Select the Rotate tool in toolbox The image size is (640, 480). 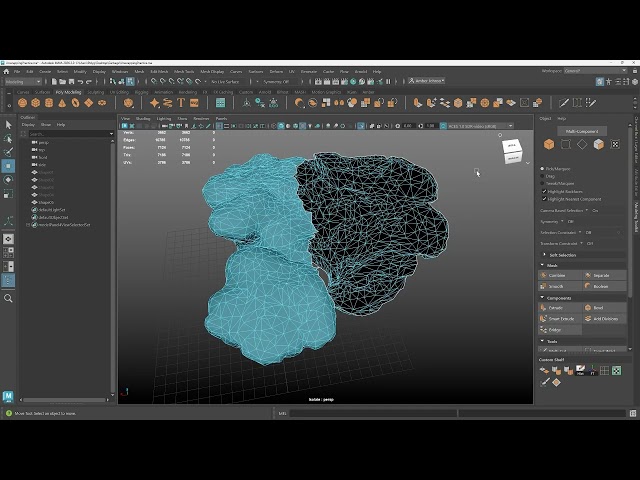[x=8, y=180]
